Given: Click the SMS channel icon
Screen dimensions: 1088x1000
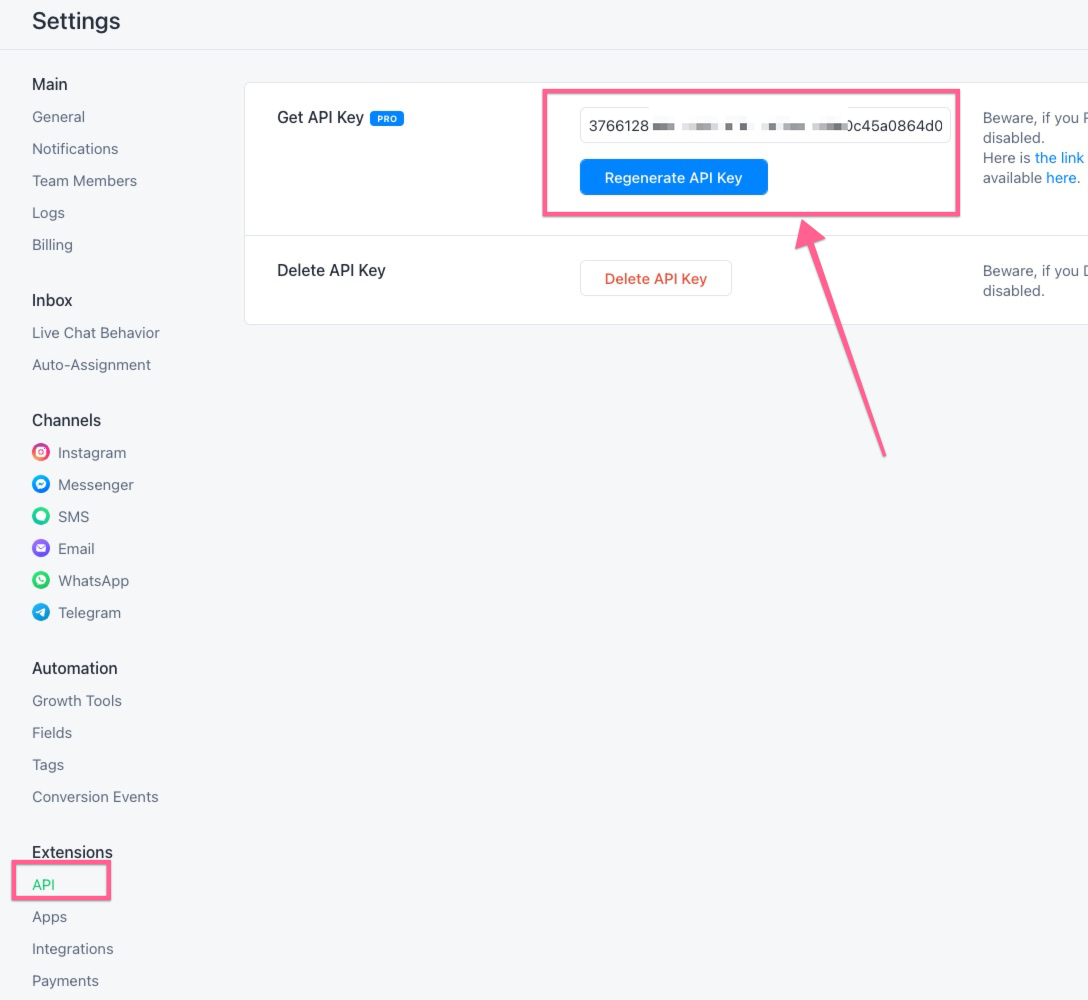Looking at the screenshot, I should pyautogui.click(x=41, y=516).
